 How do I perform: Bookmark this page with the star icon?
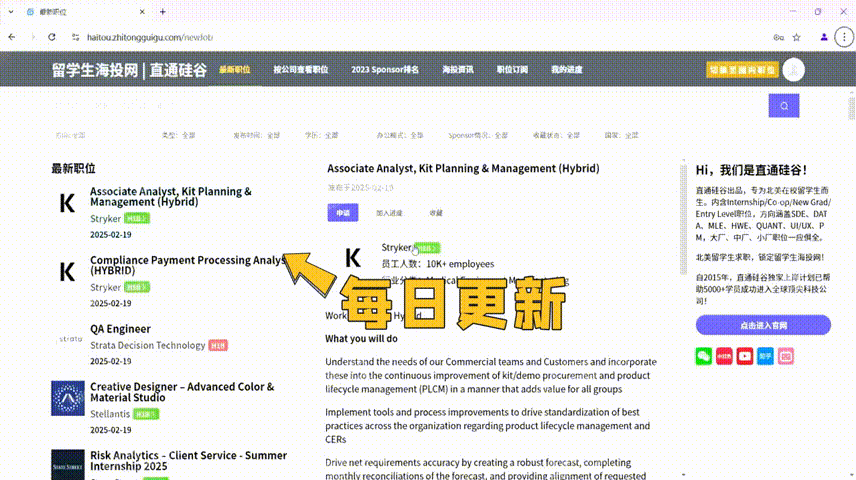pos(796,37)
